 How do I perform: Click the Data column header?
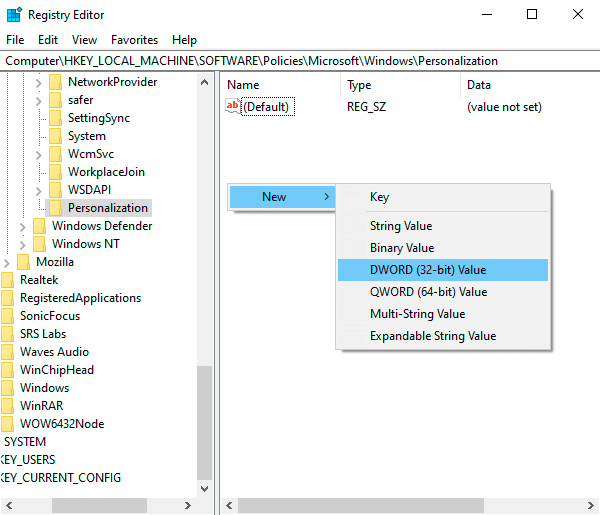530,85
